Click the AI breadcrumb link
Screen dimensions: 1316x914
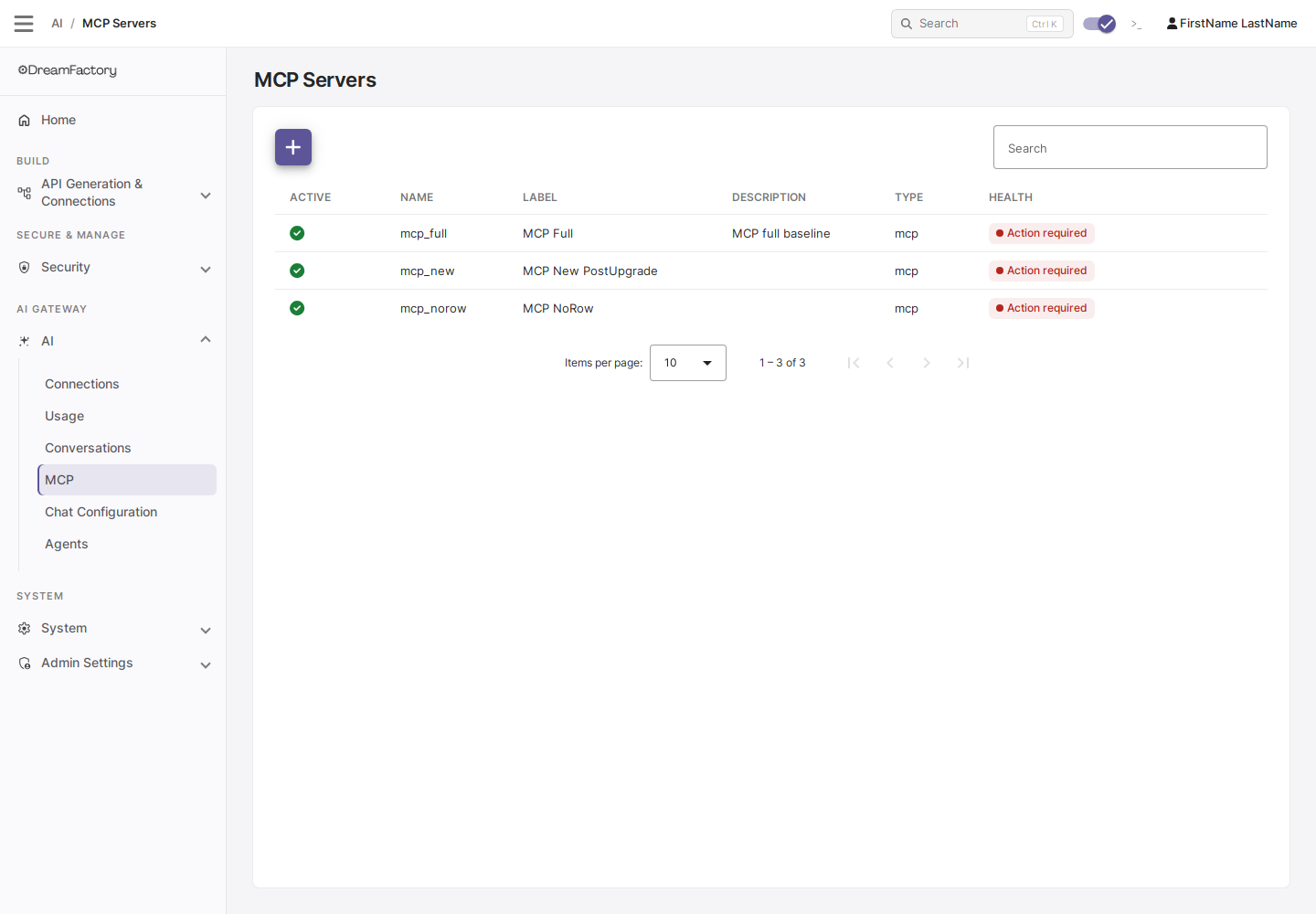(x=57, y=24)
